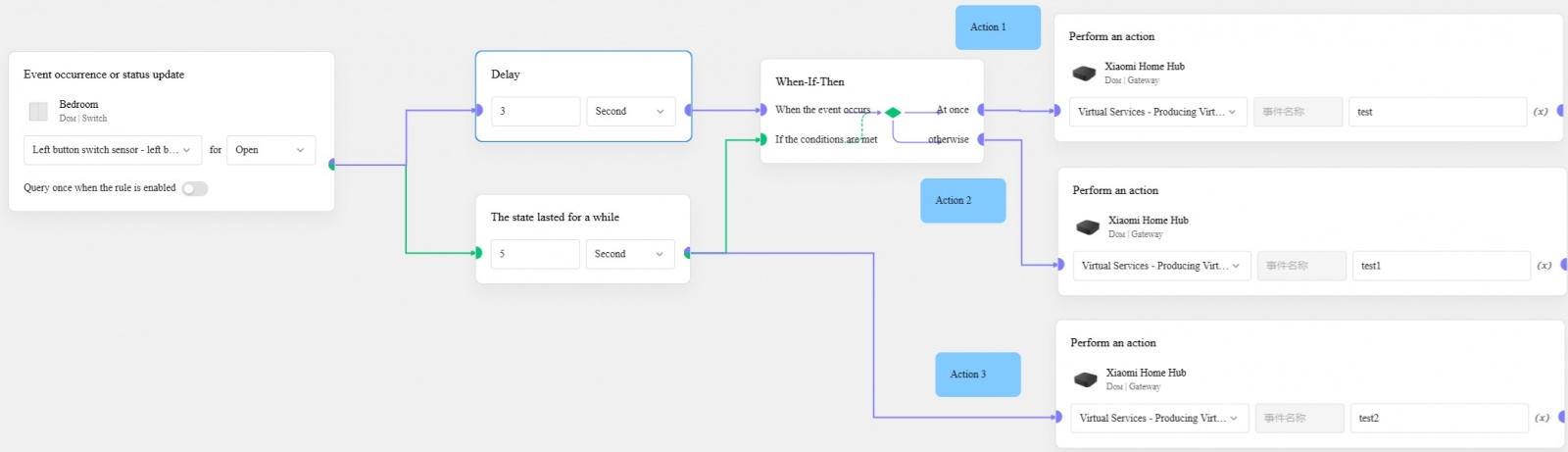1568x452 pixels.
Task: Click the (x) variable icon beside test1 field
Action: [1544, 266]
